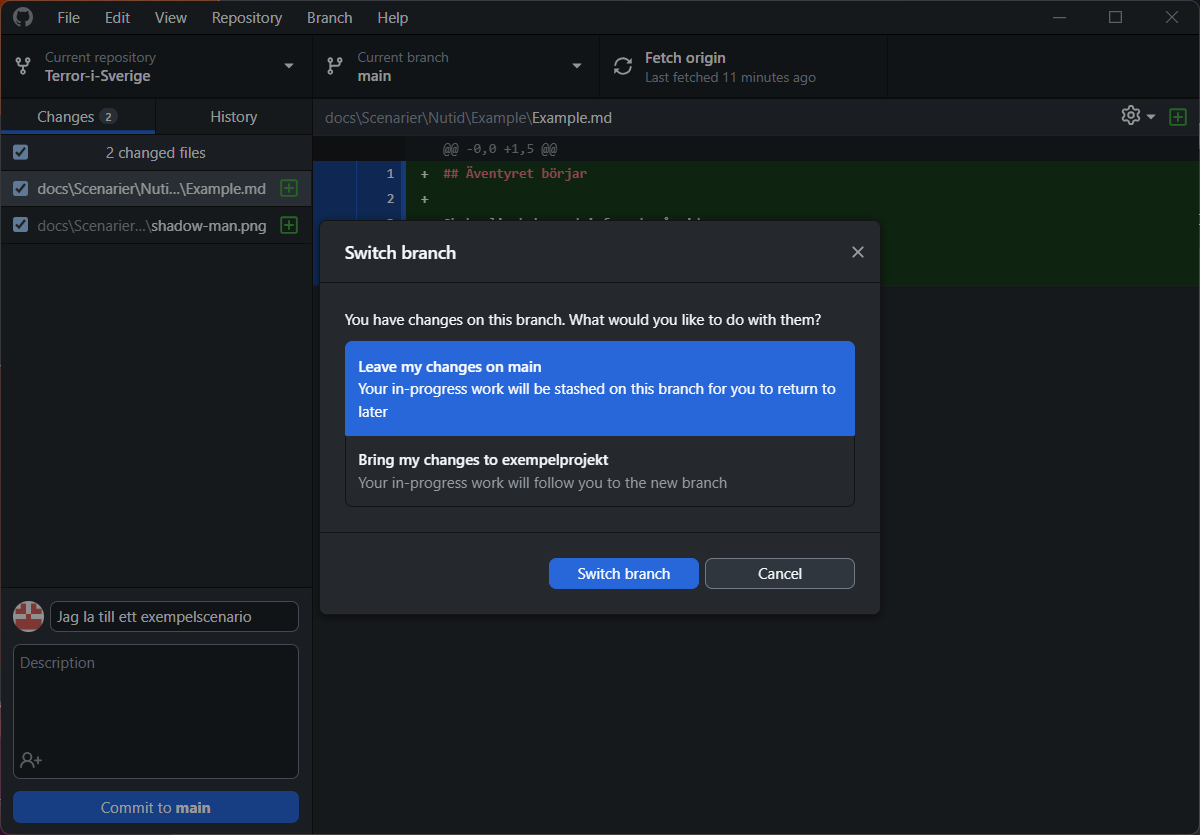Click diff line number 2
Image resolution: width=1200 pixels, height=835 pixels.
click(x=390, y=198)
